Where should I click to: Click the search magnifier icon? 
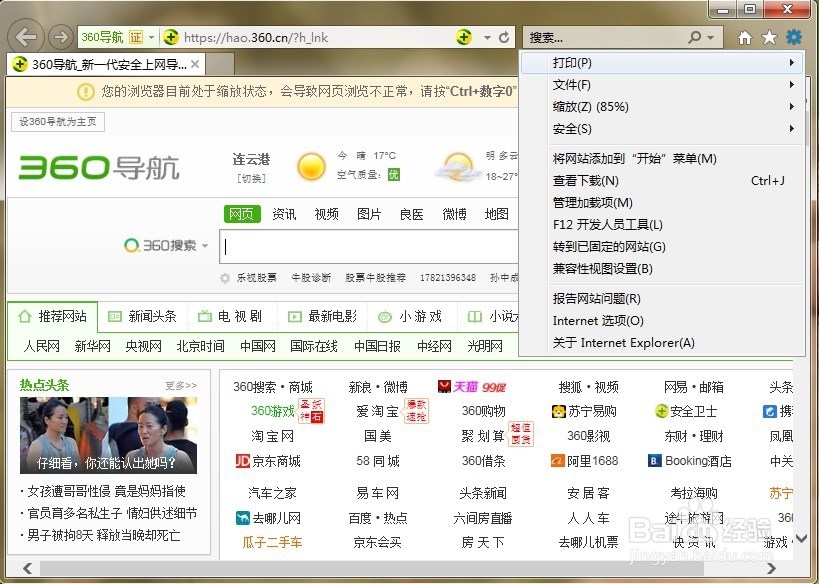pos(694,38)
